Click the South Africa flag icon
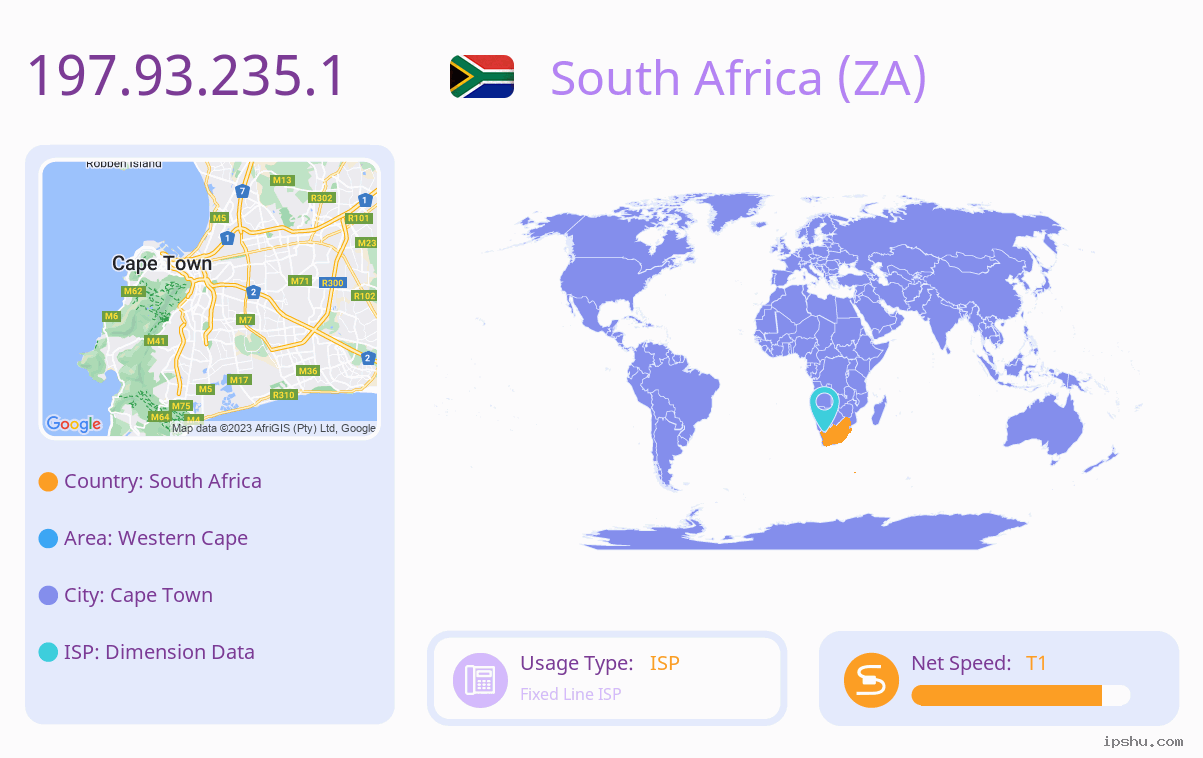1203x758 pixels. tap(482, 76)
